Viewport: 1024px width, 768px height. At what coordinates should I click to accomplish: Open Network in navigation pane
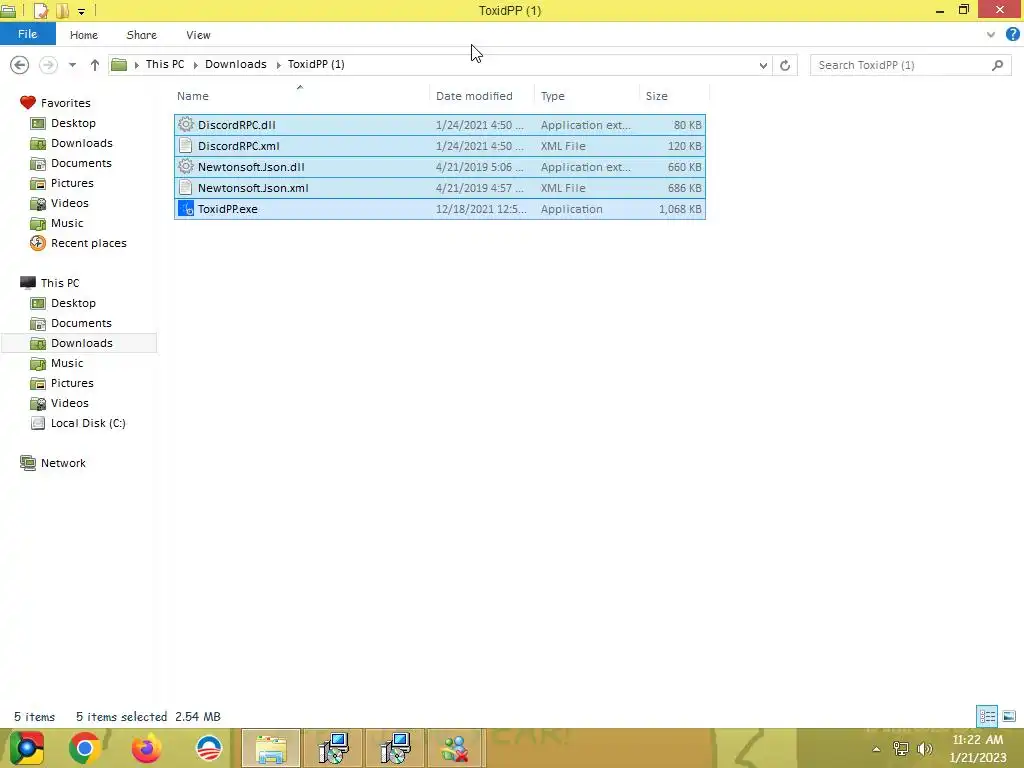pos(63,463)
